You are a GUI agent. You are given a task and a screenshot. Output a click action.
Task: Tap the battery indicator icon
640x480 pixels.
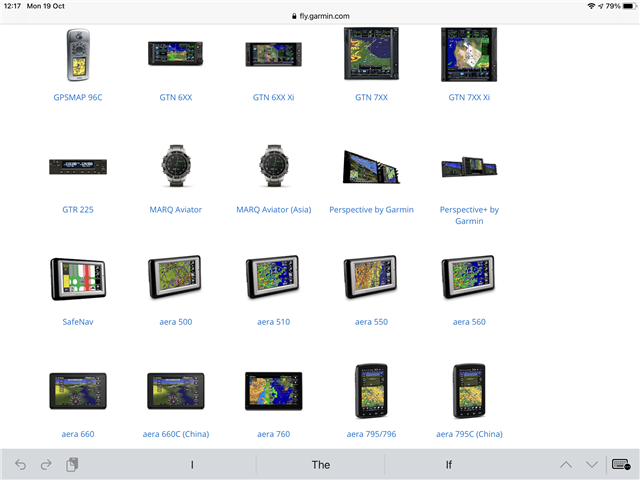point(629,6)
